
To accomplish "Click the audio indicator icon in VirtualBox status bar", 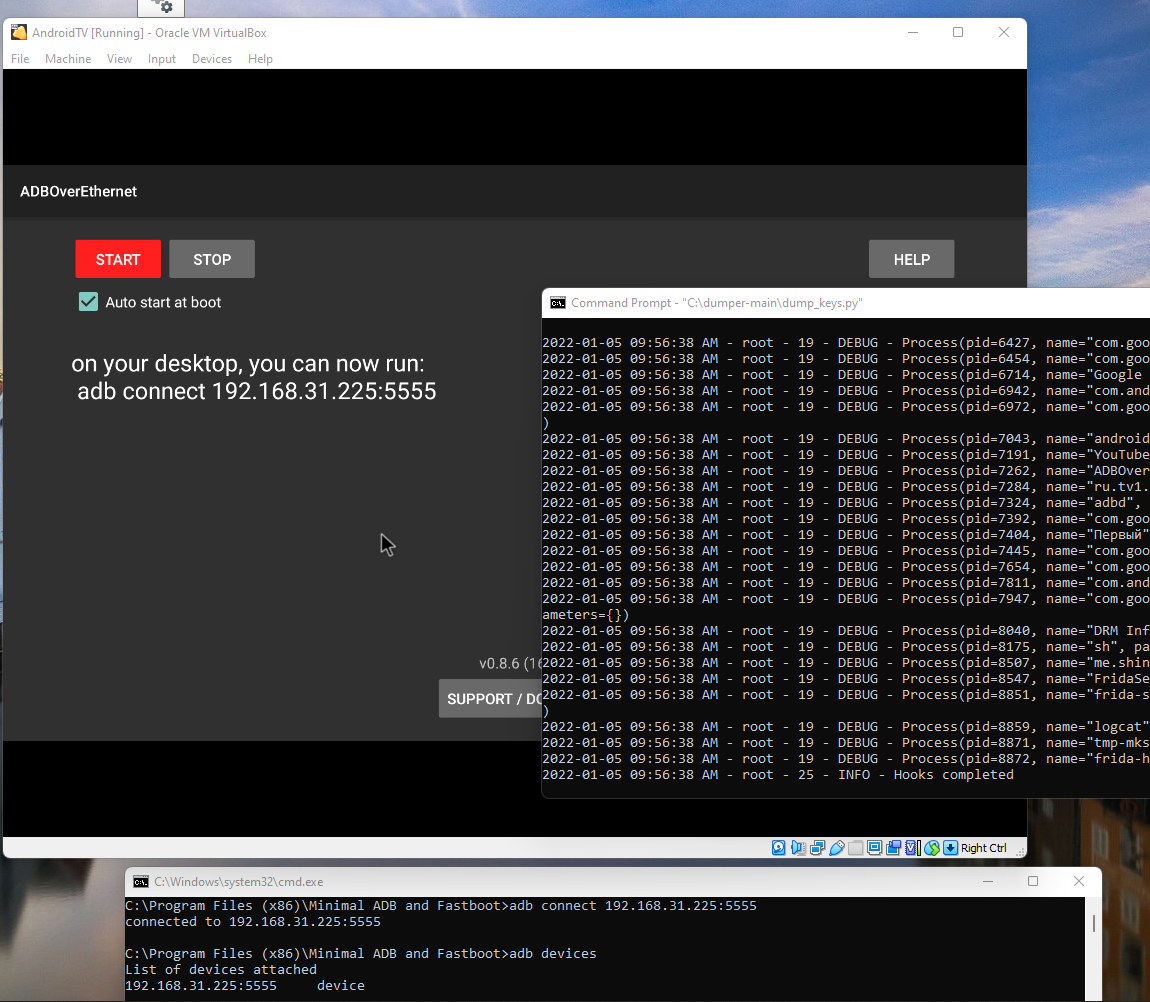I will (x=798, y=848).
